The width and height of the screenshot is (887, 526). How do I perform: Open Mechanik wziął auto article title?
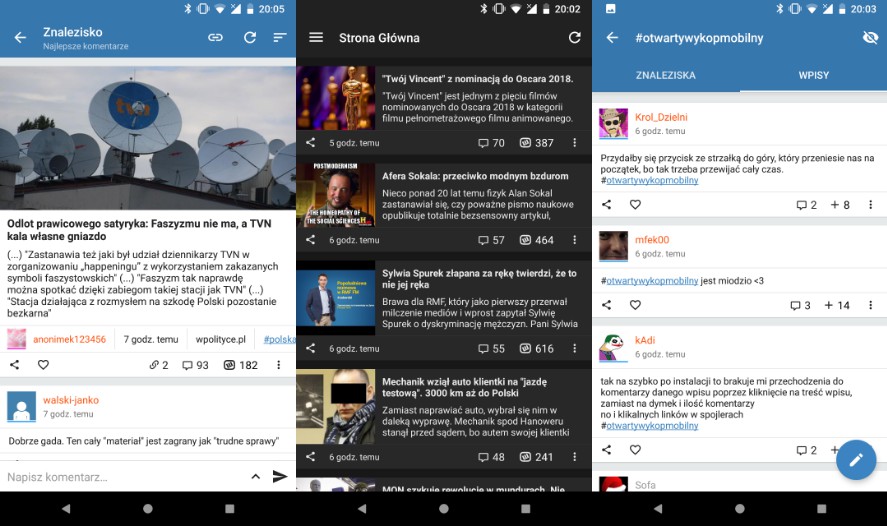point(464,387)
